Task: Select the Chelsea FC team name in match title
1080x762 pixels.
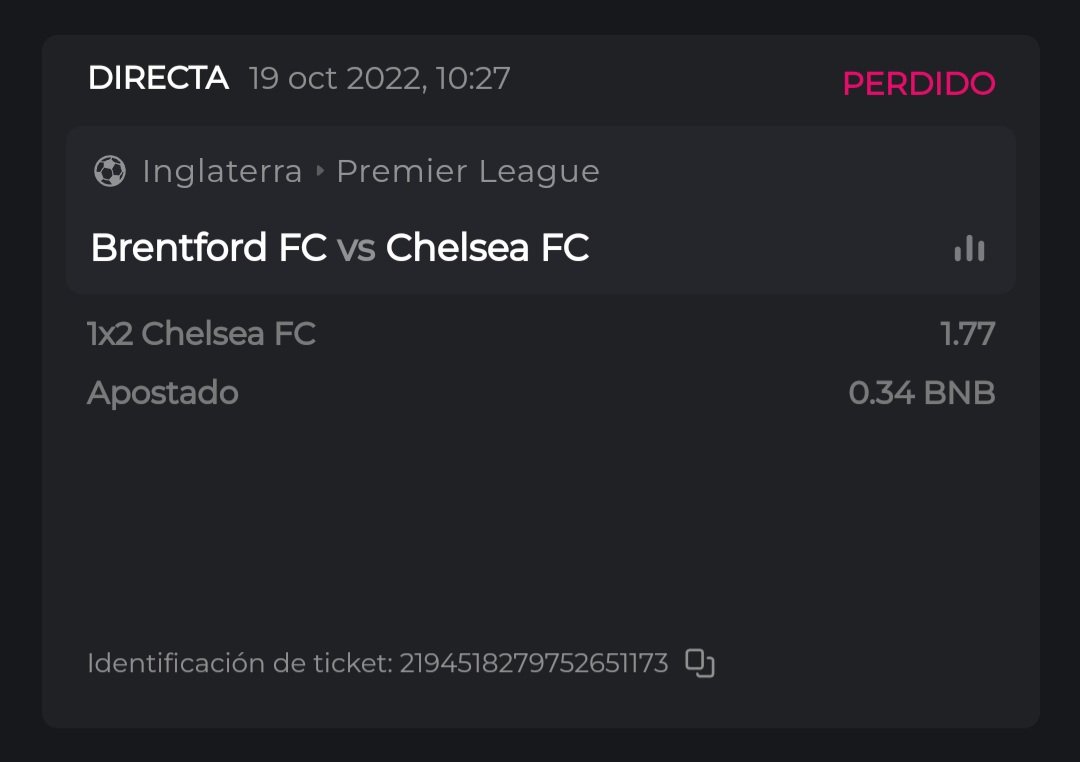Action: tap(487, 248)
